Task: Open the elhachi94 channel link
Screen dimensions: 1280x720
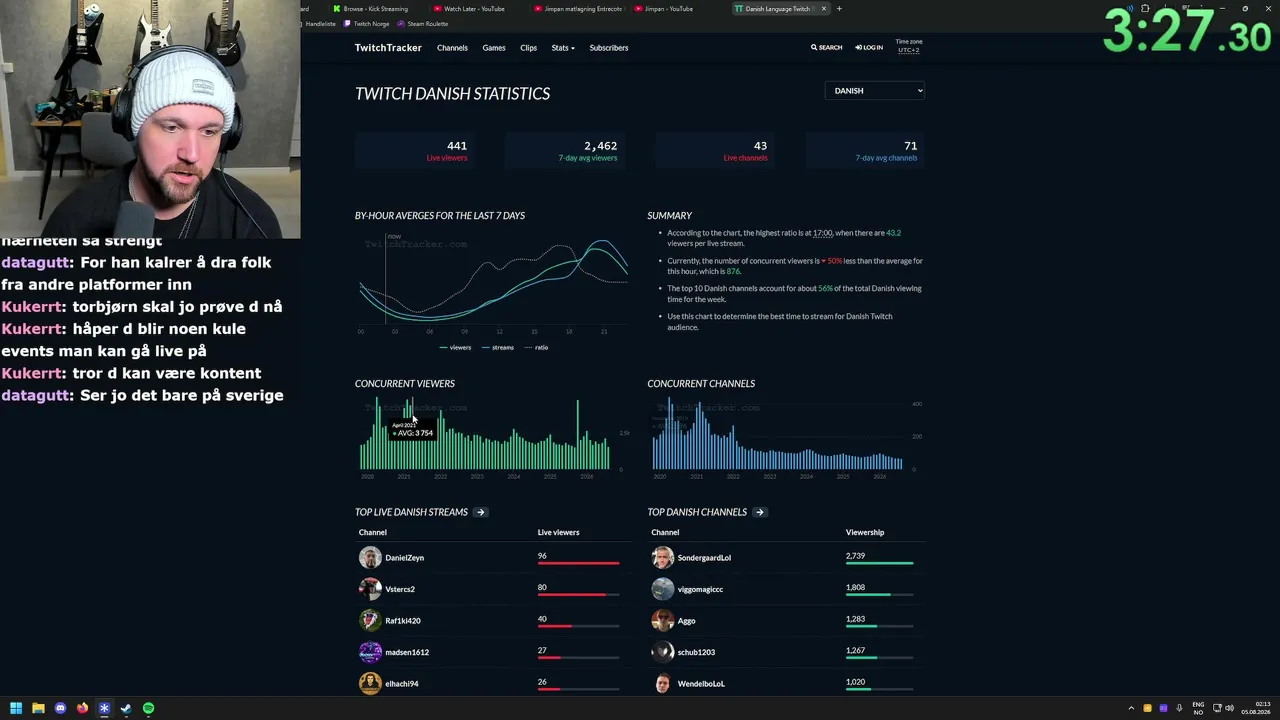Action: click(402, 684)
